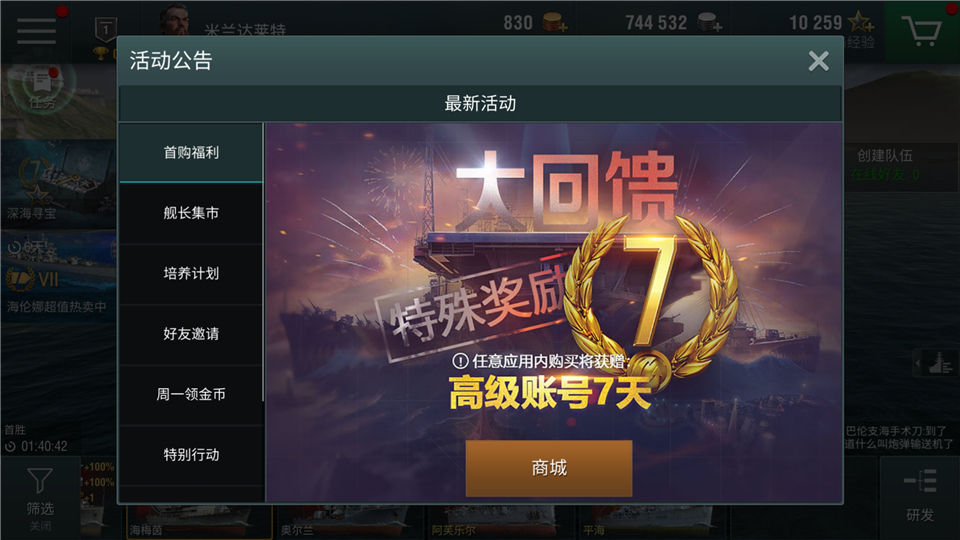
Task: Tap the rank badge with trophy
Action: (105, 38)
